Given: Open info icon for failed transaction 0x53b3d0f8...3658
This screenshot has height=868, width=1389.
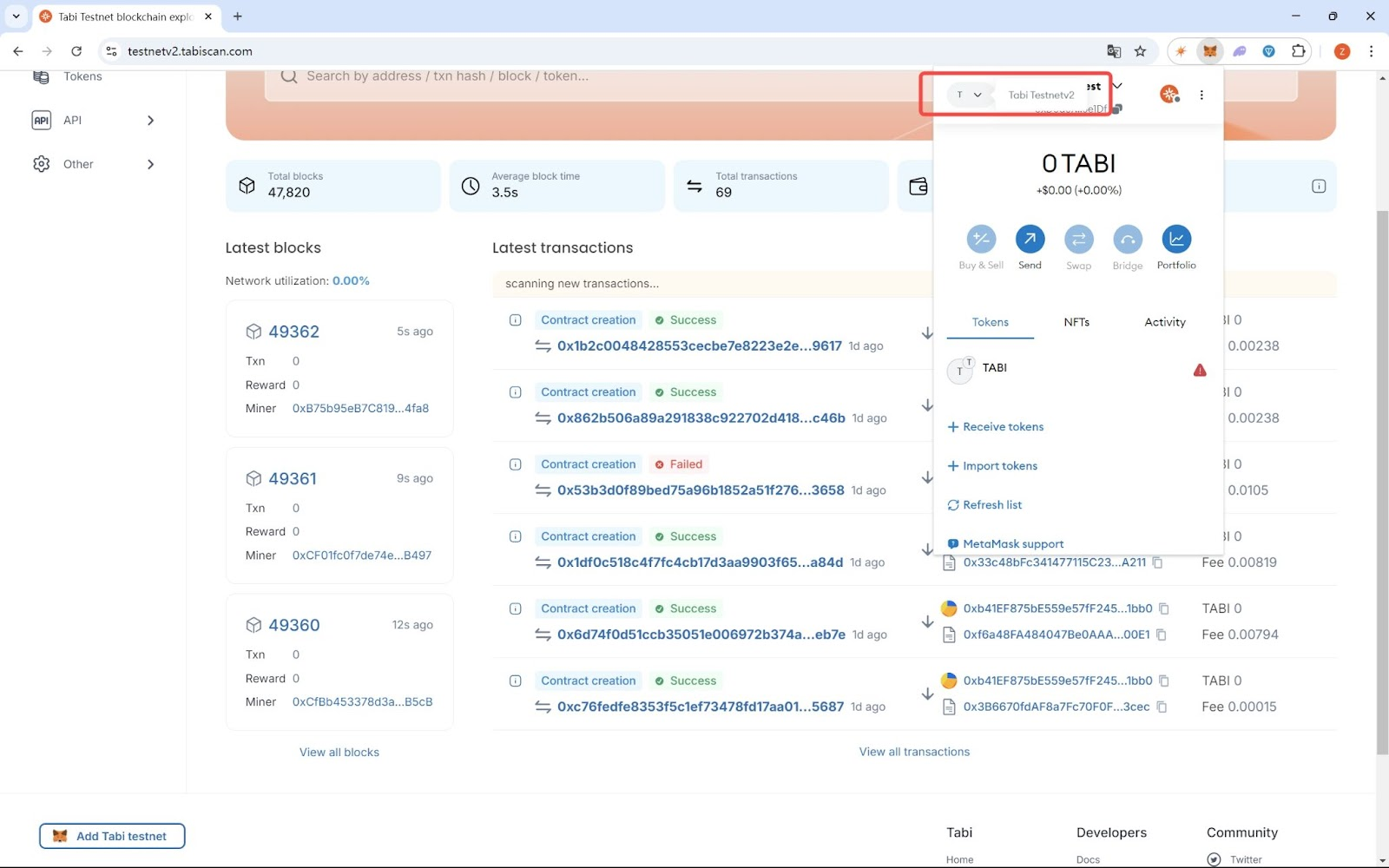Looking at the screenshot, I should [515, 464].
